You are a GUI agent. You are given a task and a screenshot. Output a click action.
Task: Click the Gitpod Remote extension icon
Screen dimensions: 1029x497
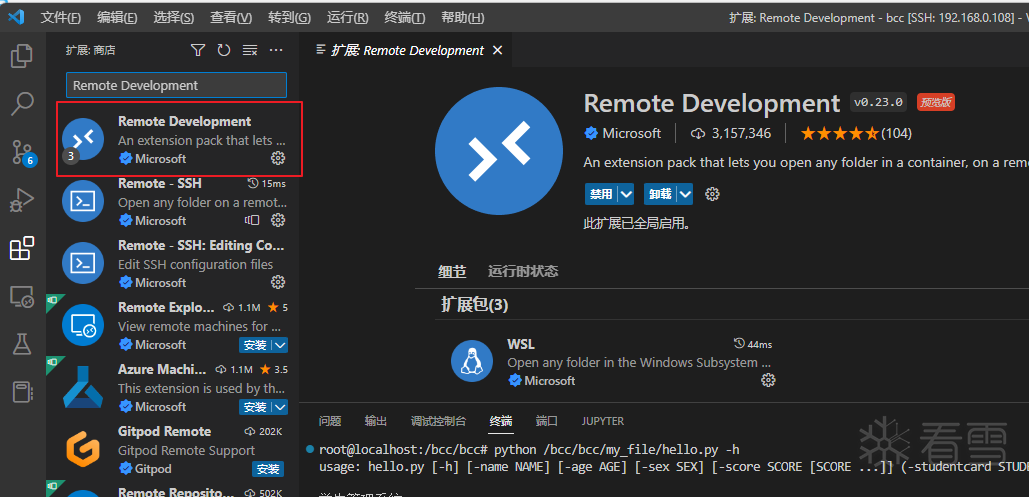pos(83,450)
